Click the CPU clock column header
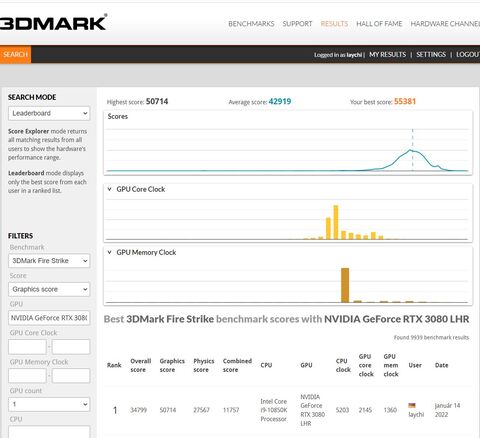The width and height of the screenshot is (480, 438). pos(343,365)
